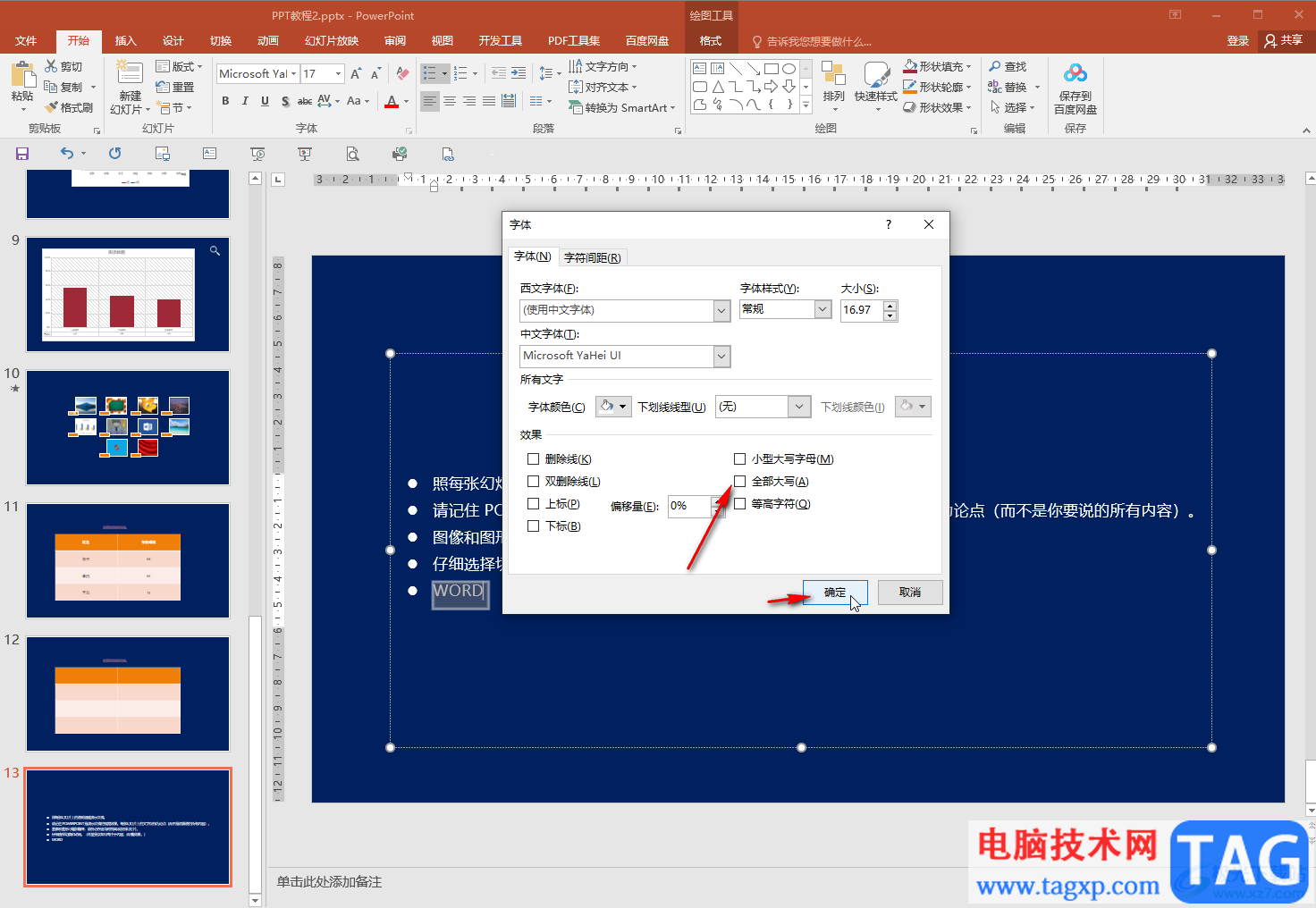Image resolution: width=1316 pixels, height=908 pixels.
Task: Redo the last action
Action: pos(114,154)
